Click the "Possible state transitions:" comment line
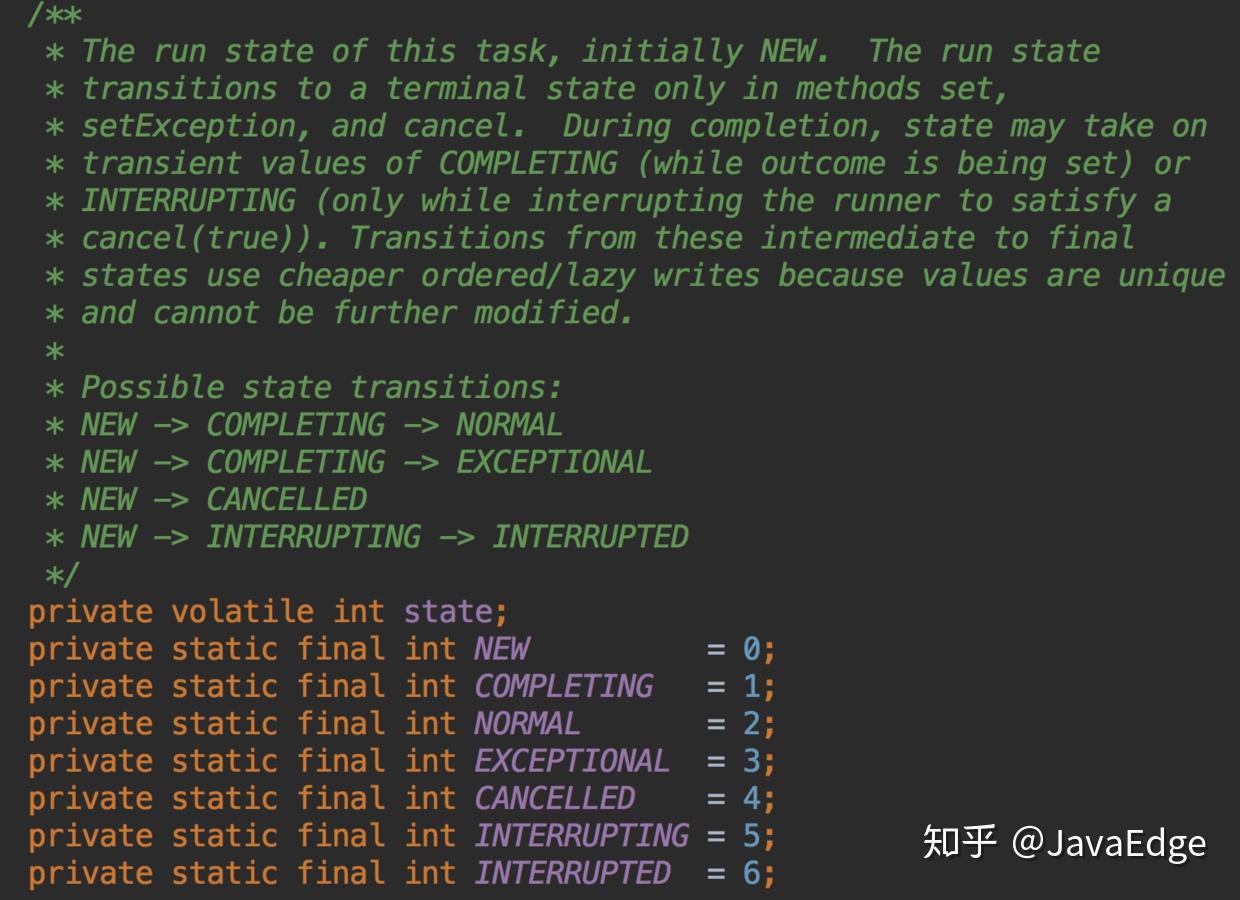 322,387
